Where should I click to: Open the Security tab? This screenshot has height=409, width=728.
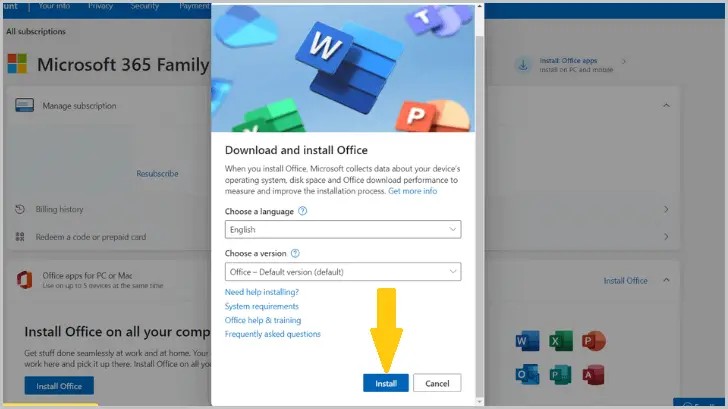point(144,6)
